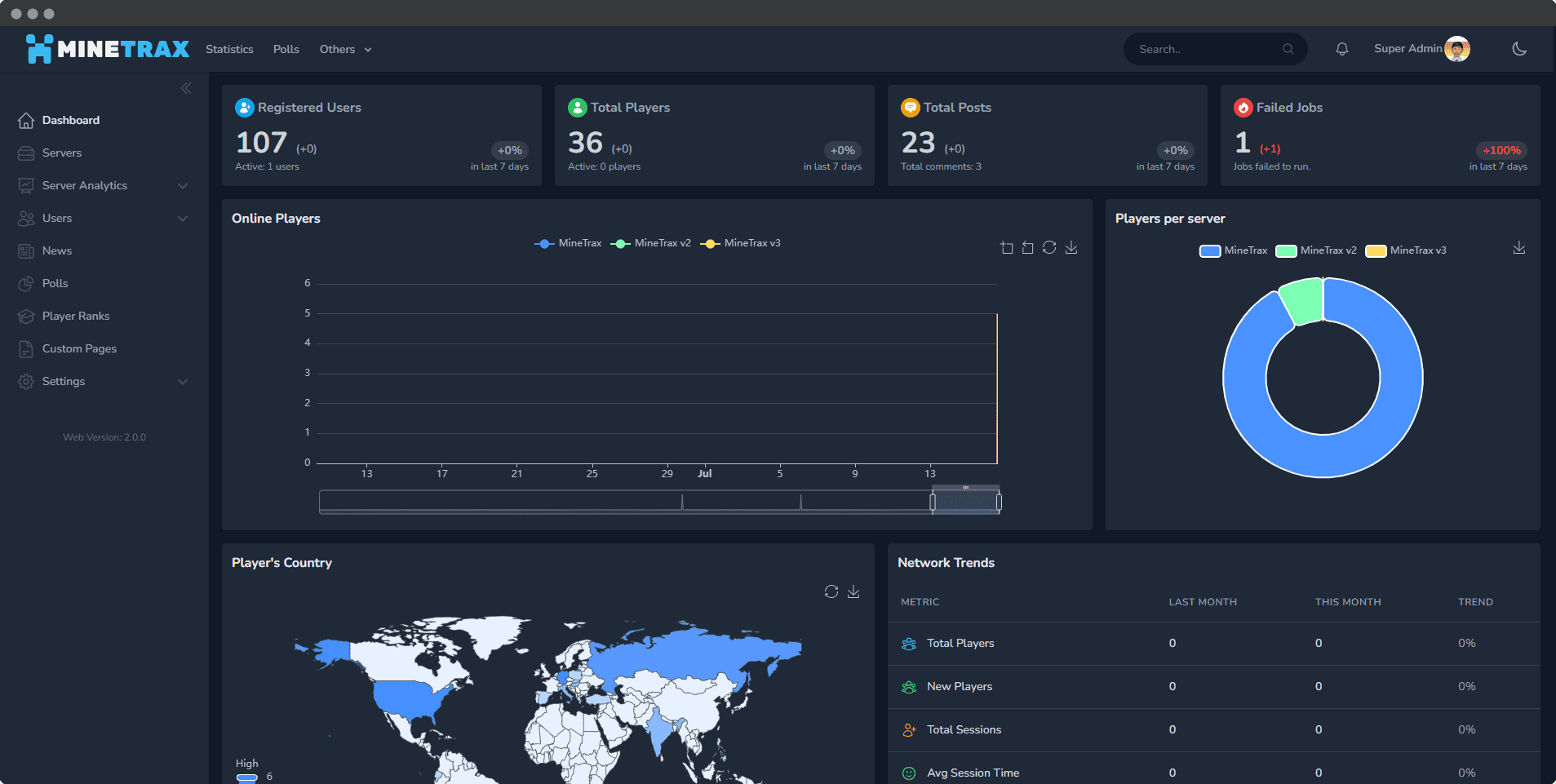Click the chart zoom slider's right handle
The image size is (1556, 784).
999,502
